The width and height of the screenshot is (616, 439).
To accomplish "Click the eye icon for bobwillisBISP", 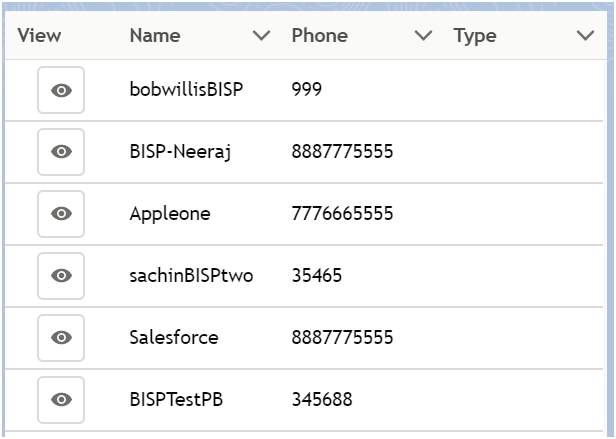I will tap(61, 90).
